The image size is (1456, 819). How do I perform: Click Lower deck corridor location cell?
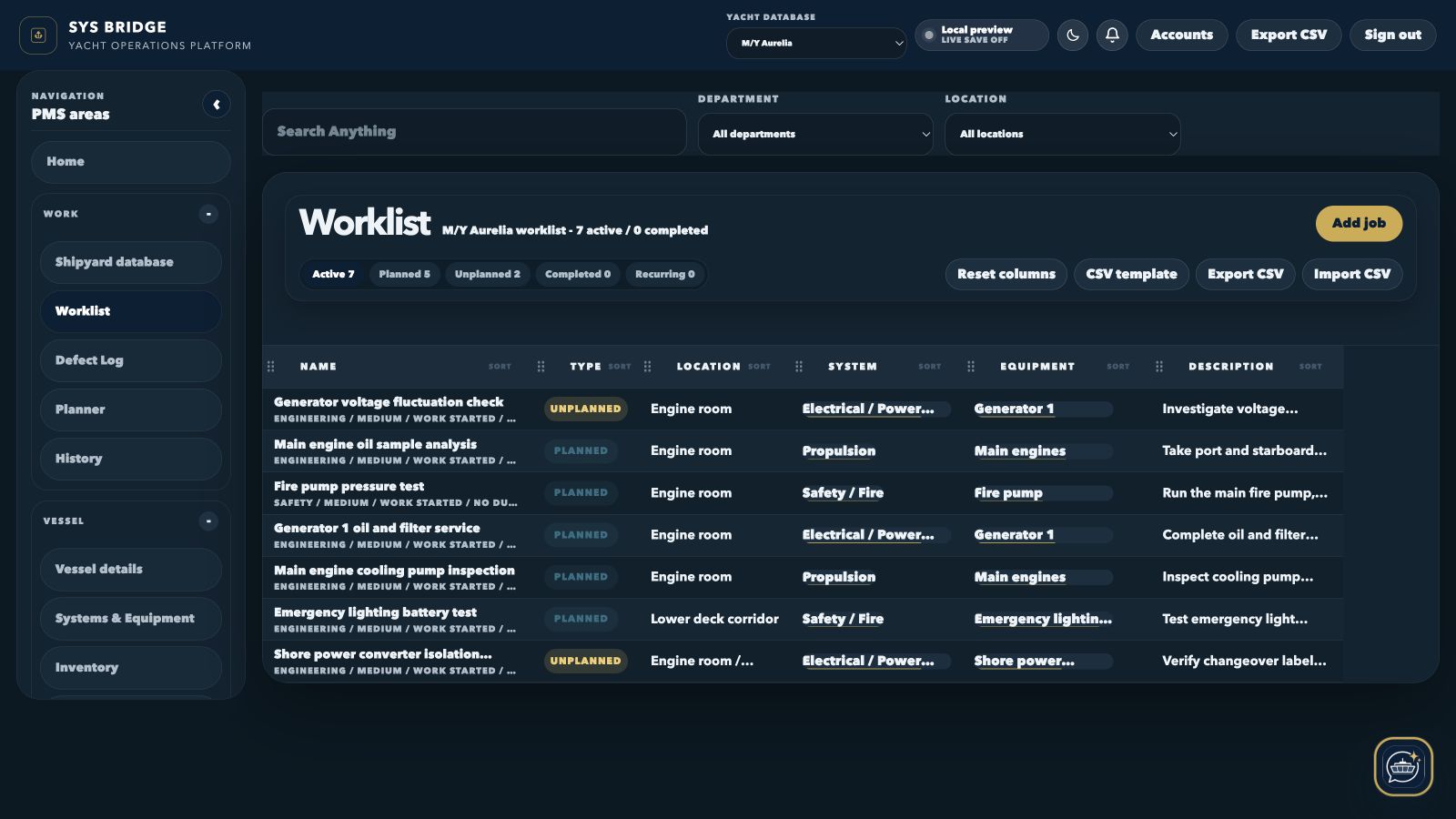pyautogui.click(x=714, y=619)
